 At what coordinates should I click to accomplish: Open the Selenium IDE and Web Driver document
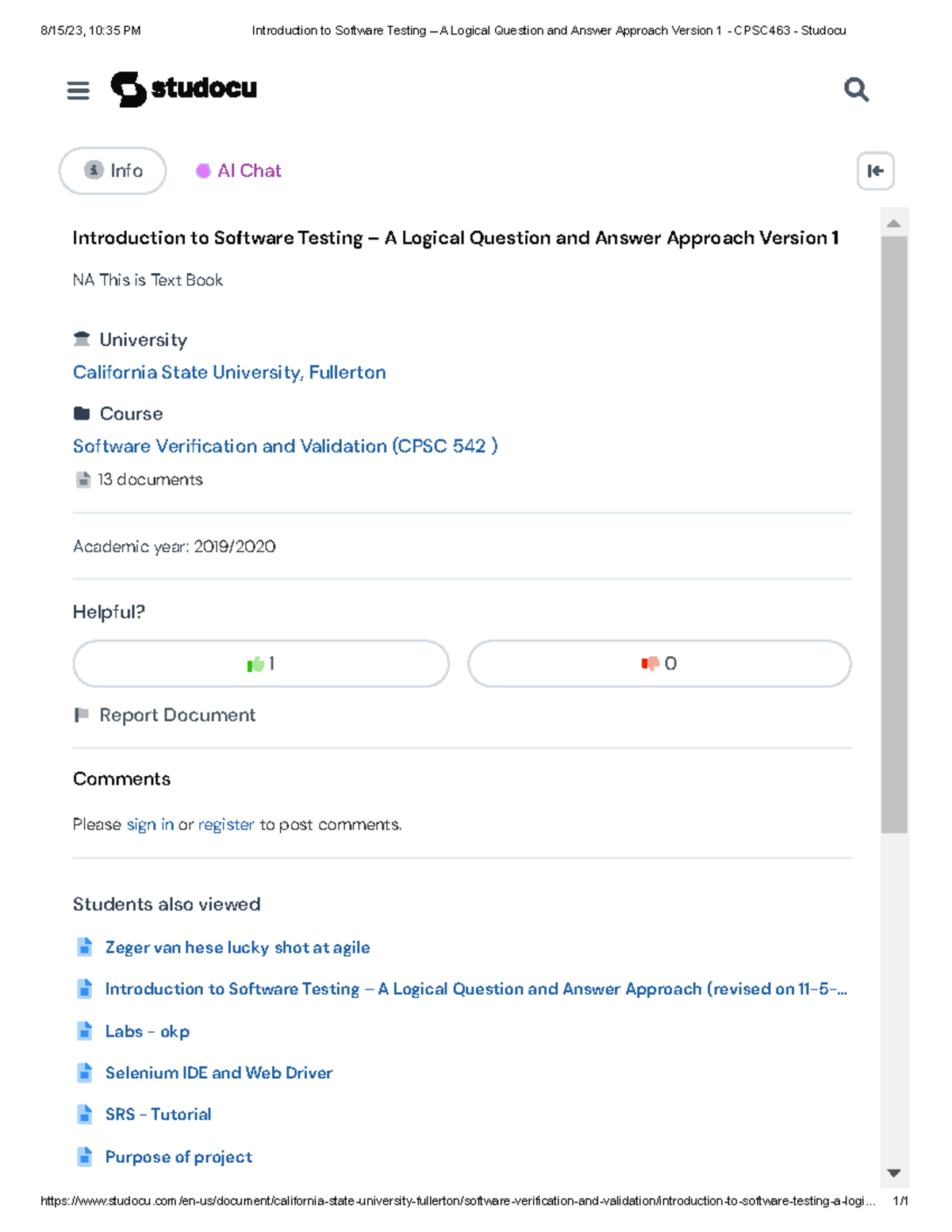tap(219, 1073)
